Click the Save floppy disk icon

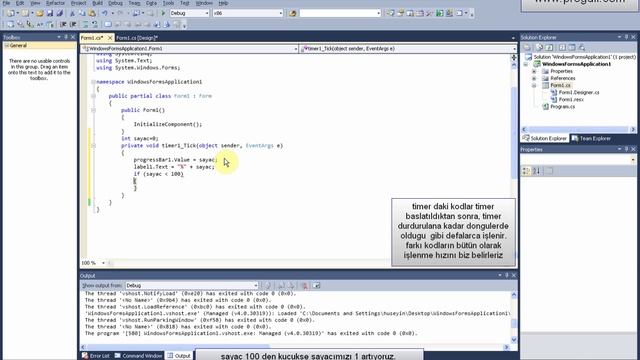pyautogui.click(x=50, y=13)
